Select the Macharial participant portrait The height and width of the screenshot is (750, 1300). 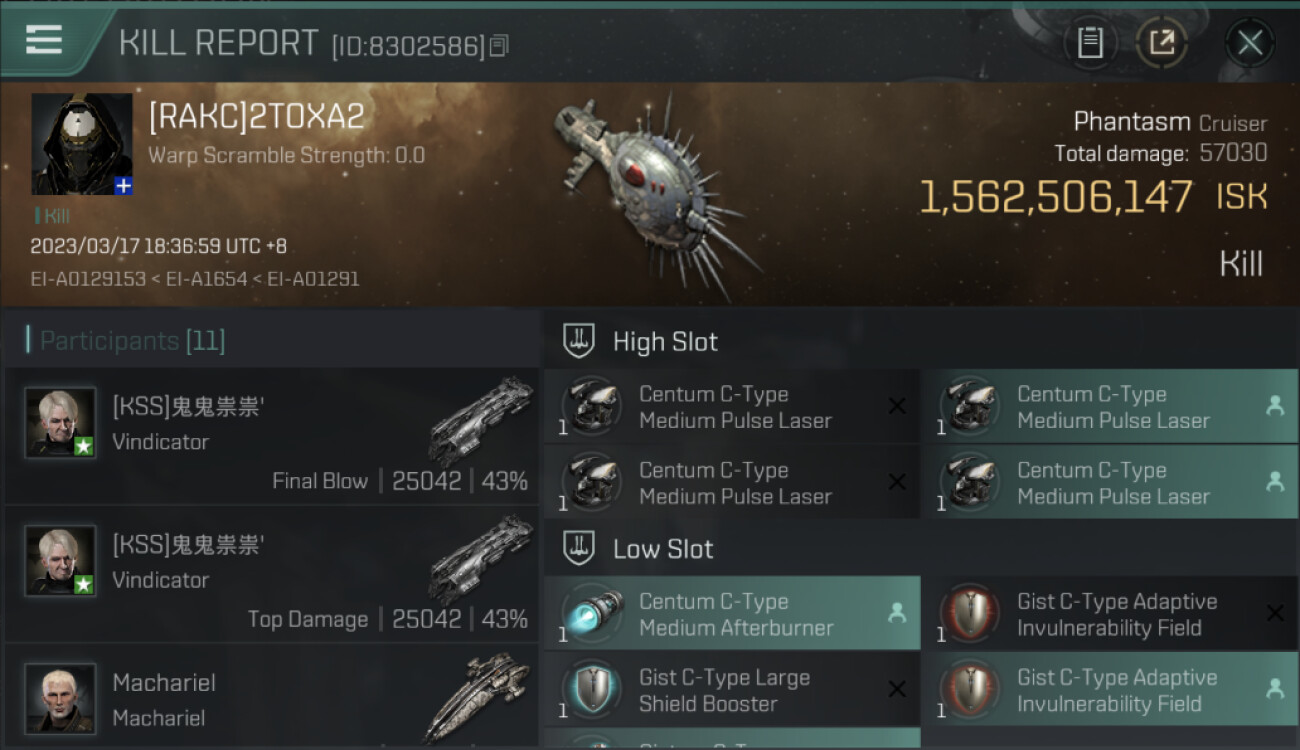tap(60, 697)
